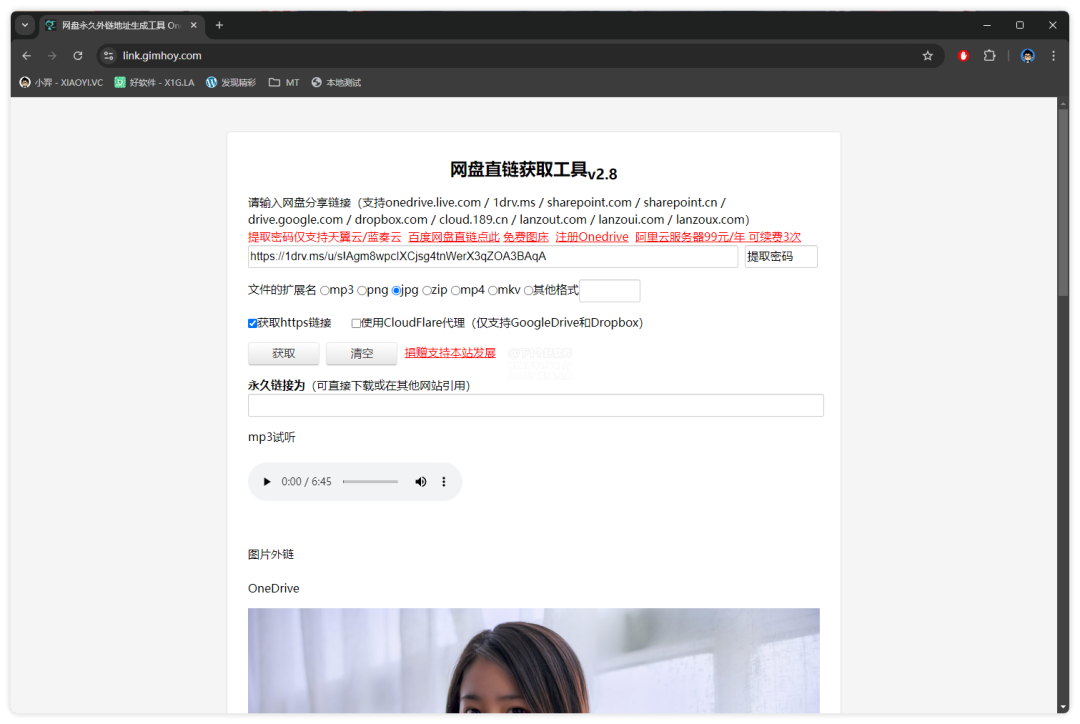Click the browser forward arrow
The height and width of the screenshot is (724, 1080).
coord(52,56)
